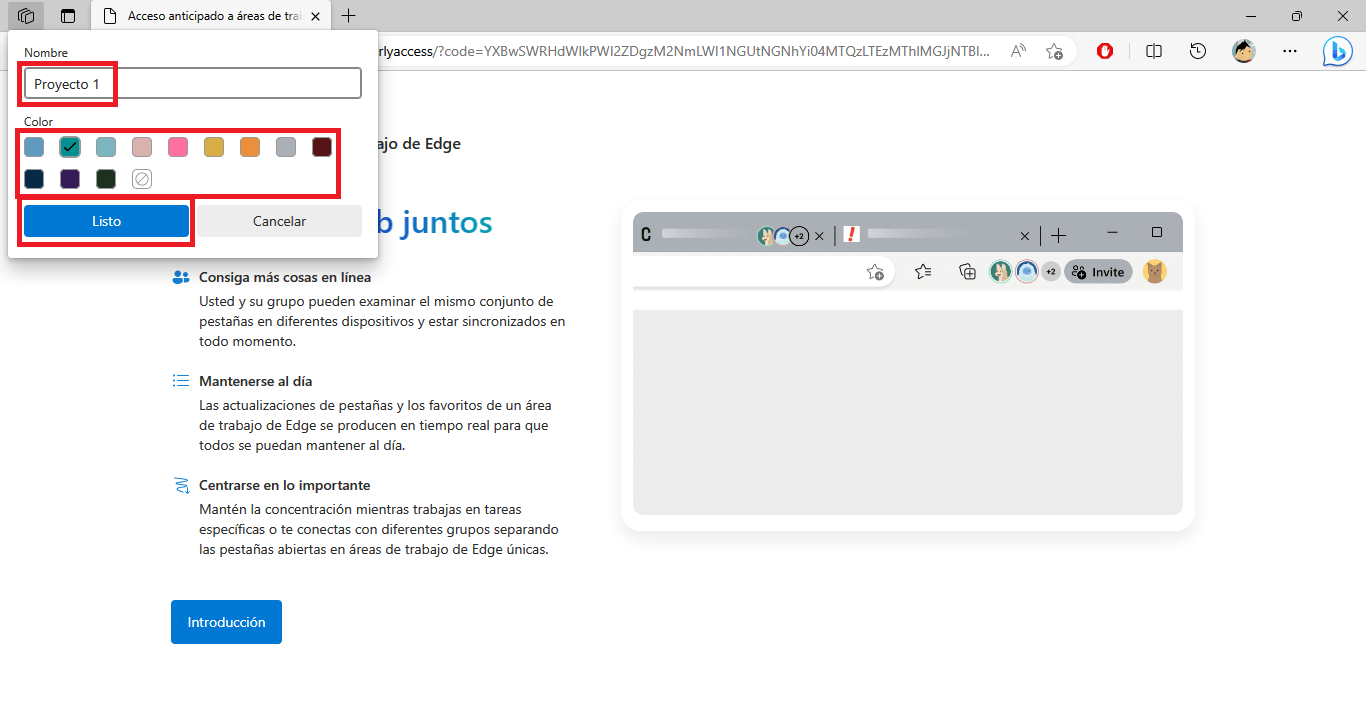Click 'Centrarse en lo importante' heading

(285, 485)
